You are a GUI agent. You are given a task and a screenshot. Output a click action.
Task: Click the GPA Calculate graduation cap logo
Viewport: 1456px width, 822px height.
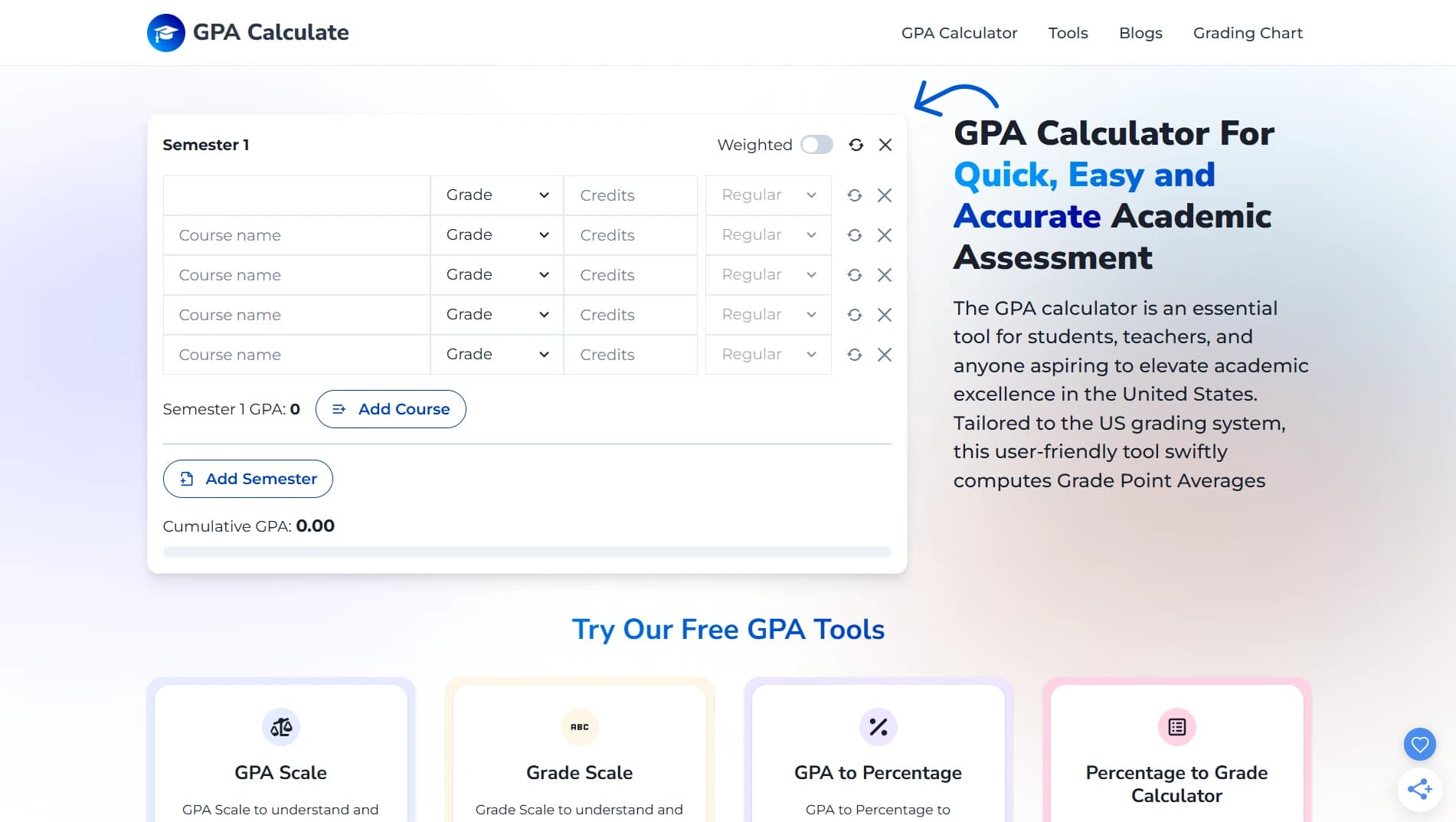click(x=165, y=33)
